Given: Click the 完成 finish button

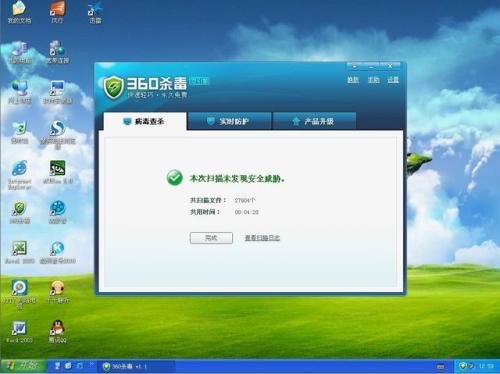Looking at the screenshot, I should [211, 238].
